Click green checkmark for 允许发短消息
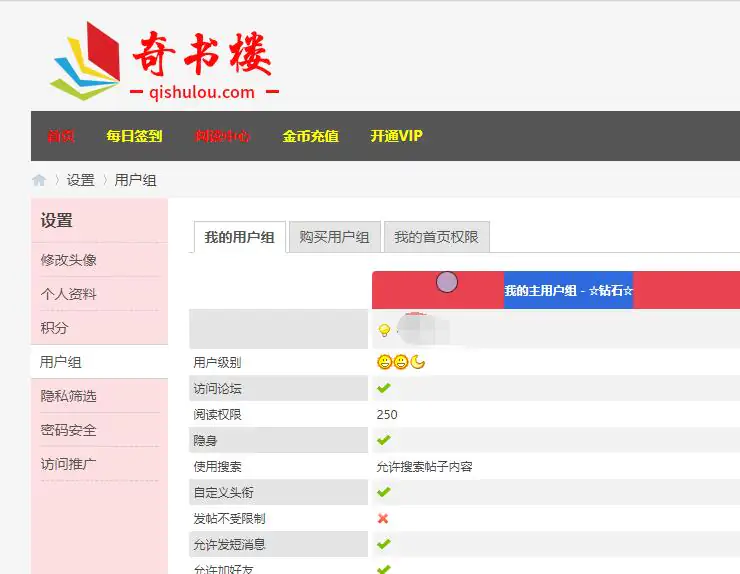 tap(384, 544)
